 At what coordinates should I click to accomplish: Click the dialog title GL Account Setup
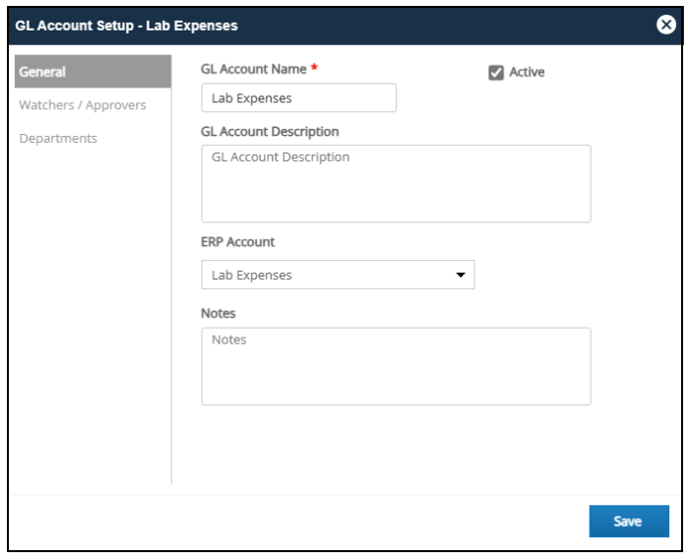[74, 25]
